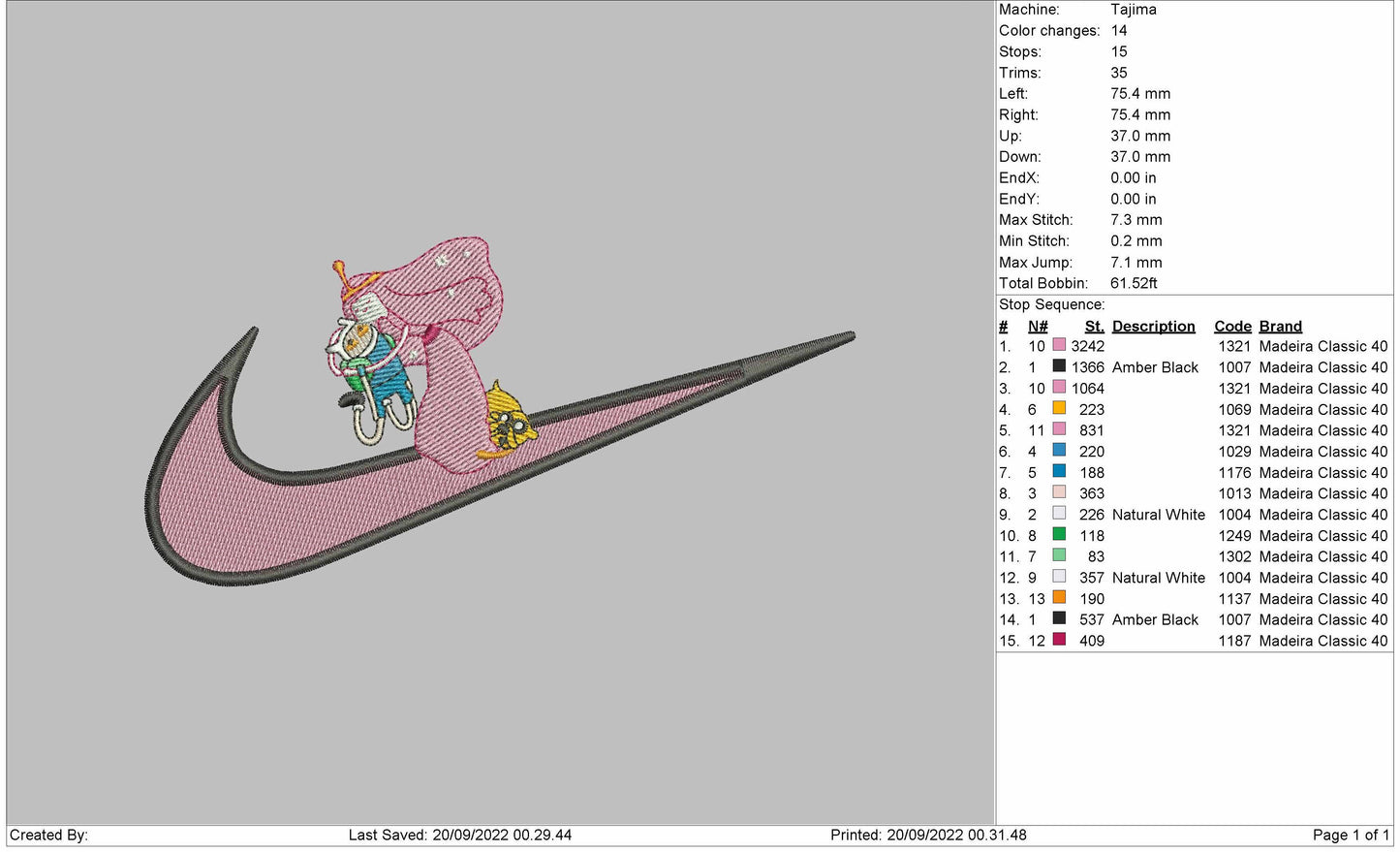The width and height of the screenshot is (1400, 852).
Task: Click the Description column header
Action: point(1153,327)
